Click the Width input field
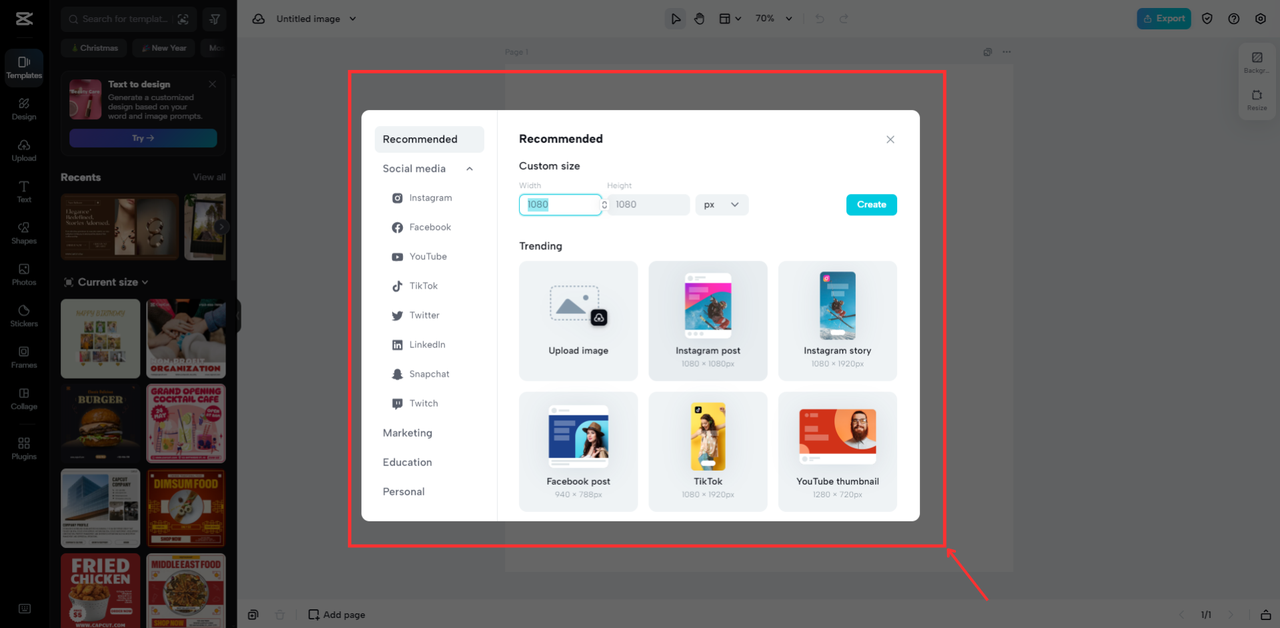The image size is (1280, 628). click(560, 205)
